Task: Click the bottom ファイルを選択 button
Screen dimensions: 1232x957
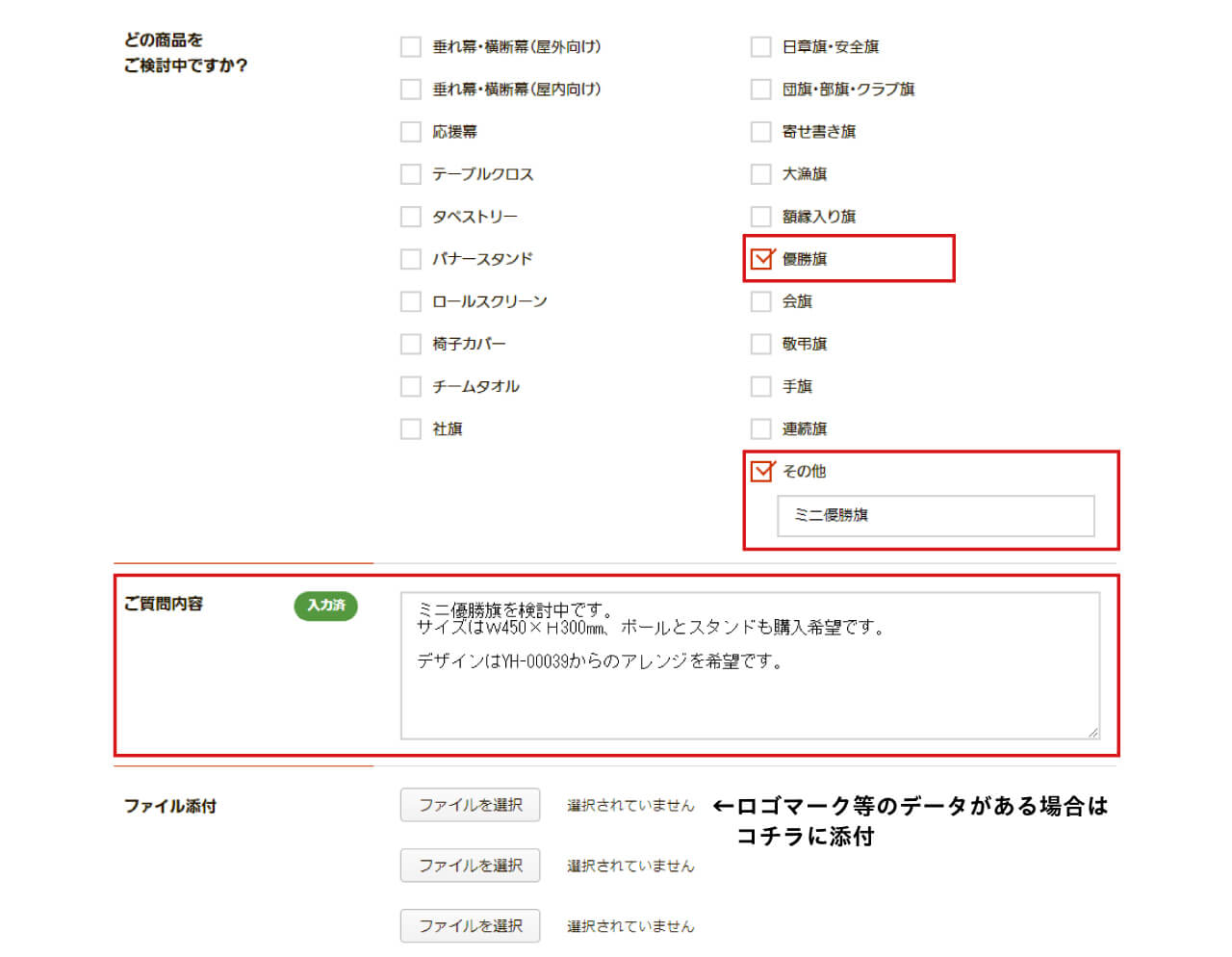Action: coord(469,925)
